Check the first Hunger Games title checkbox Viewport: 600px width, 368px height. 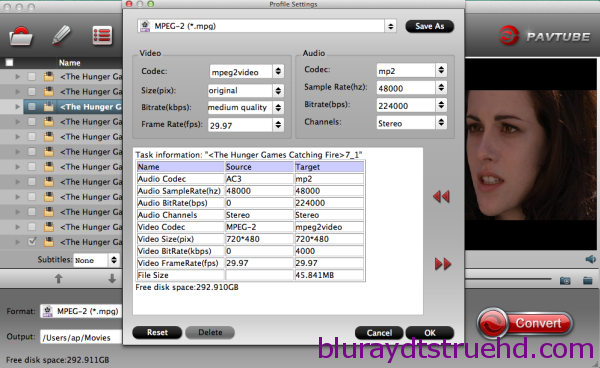[32, 77]
